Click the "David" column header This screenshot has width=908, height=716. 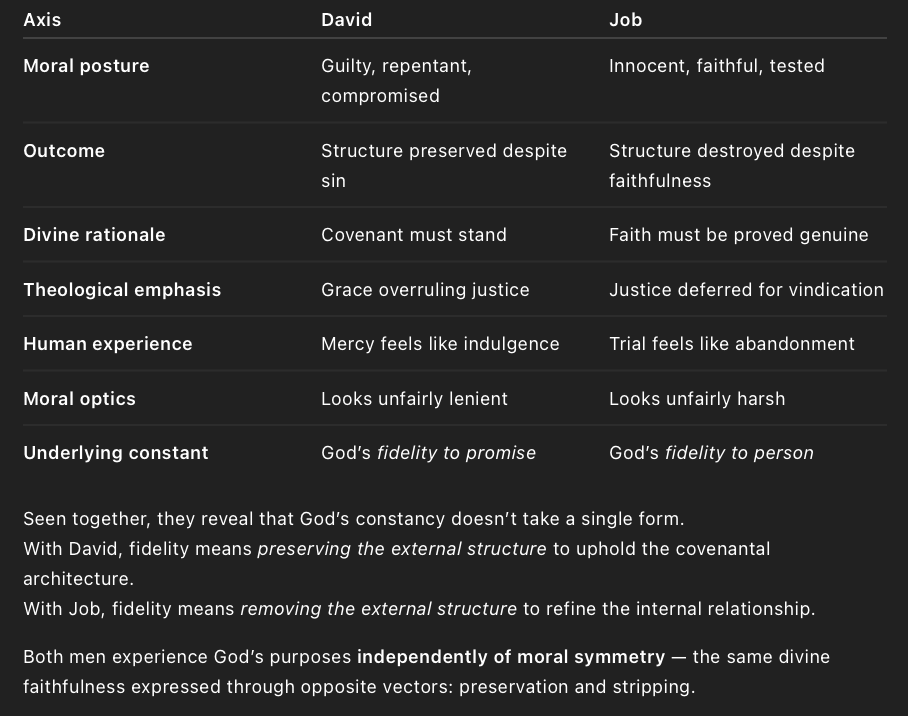coord(345,20)
